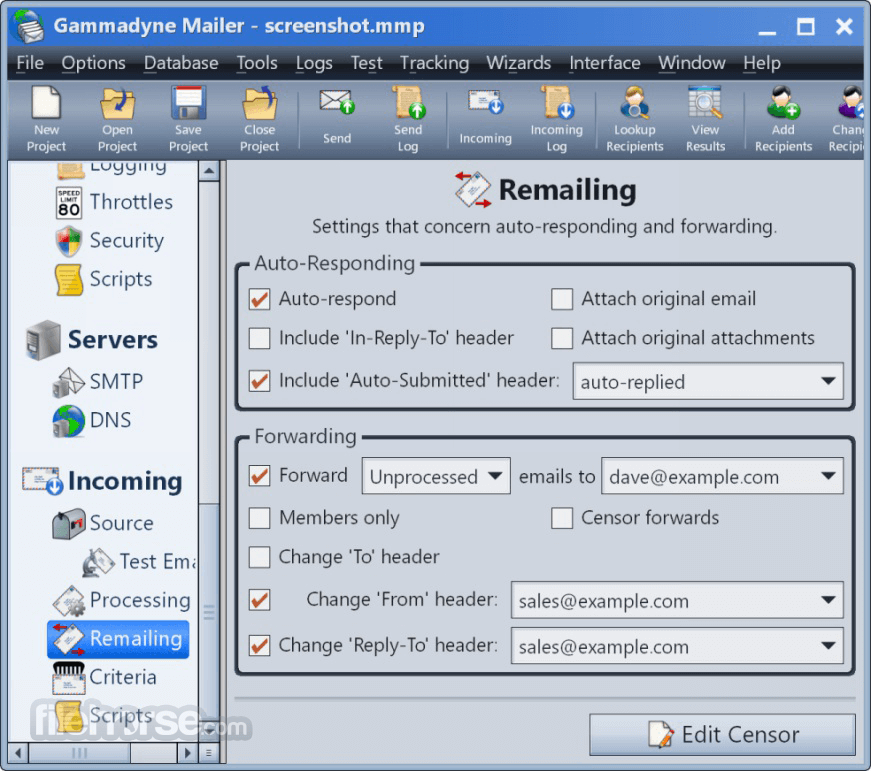Click the Add Recipients toolbar icon
The height and width of the screenshot is (771, 871).
click(x=783, y=119)
